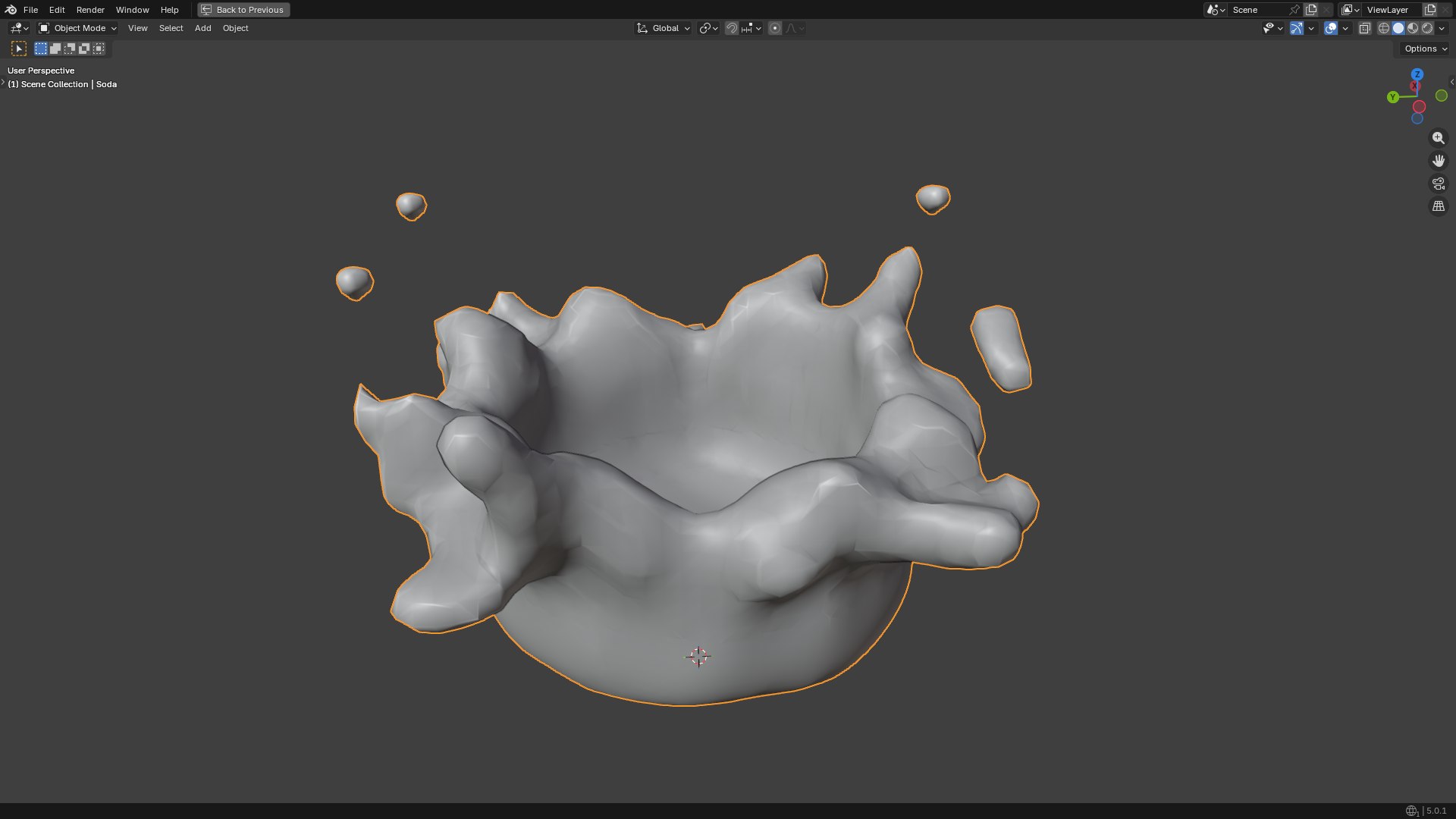Expand the toolbar arrow at left edge
The image size is (1456, 819).
pos(3,82)
